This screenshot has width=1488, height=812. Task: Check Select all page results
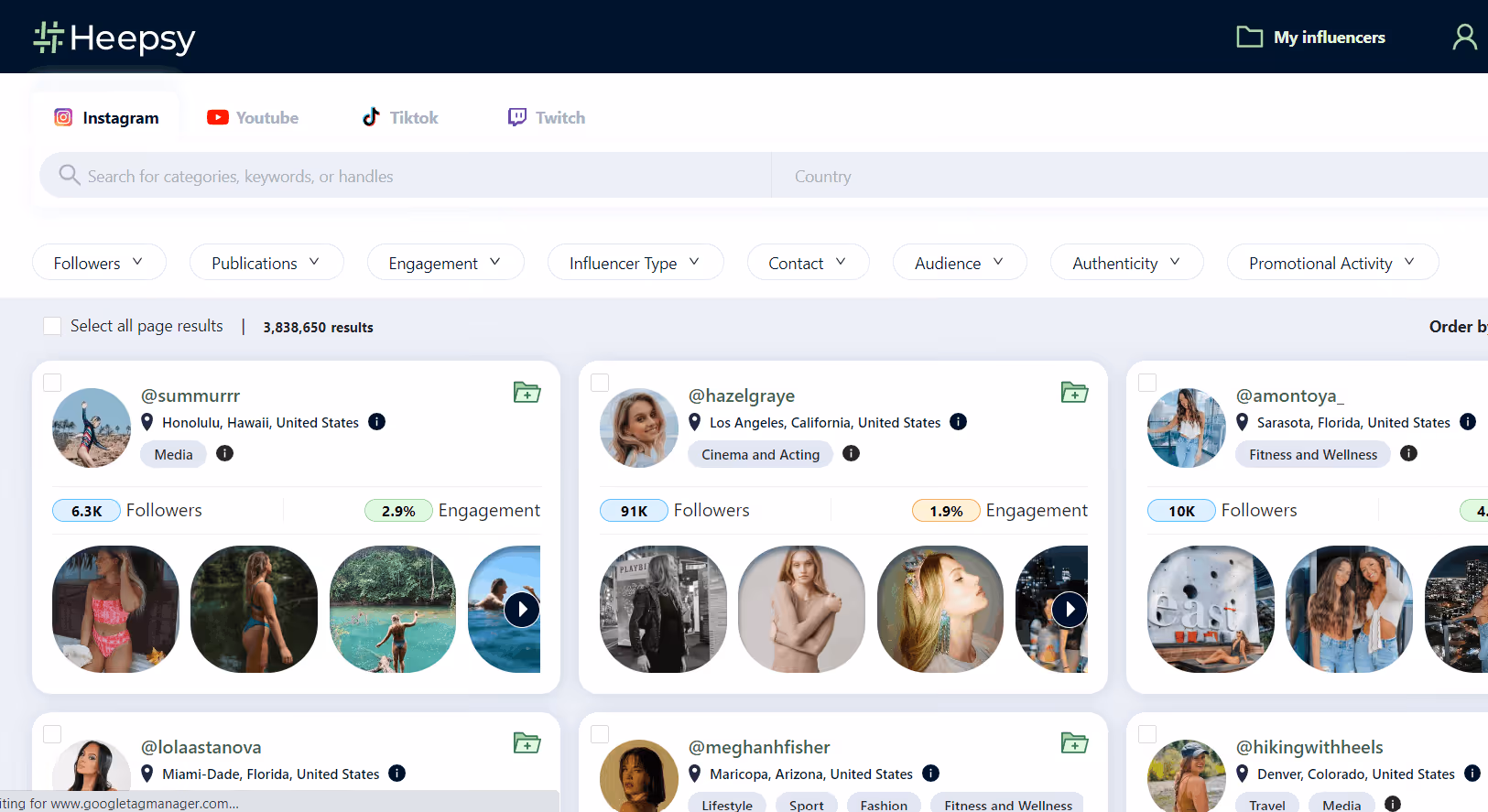point(52,326)
